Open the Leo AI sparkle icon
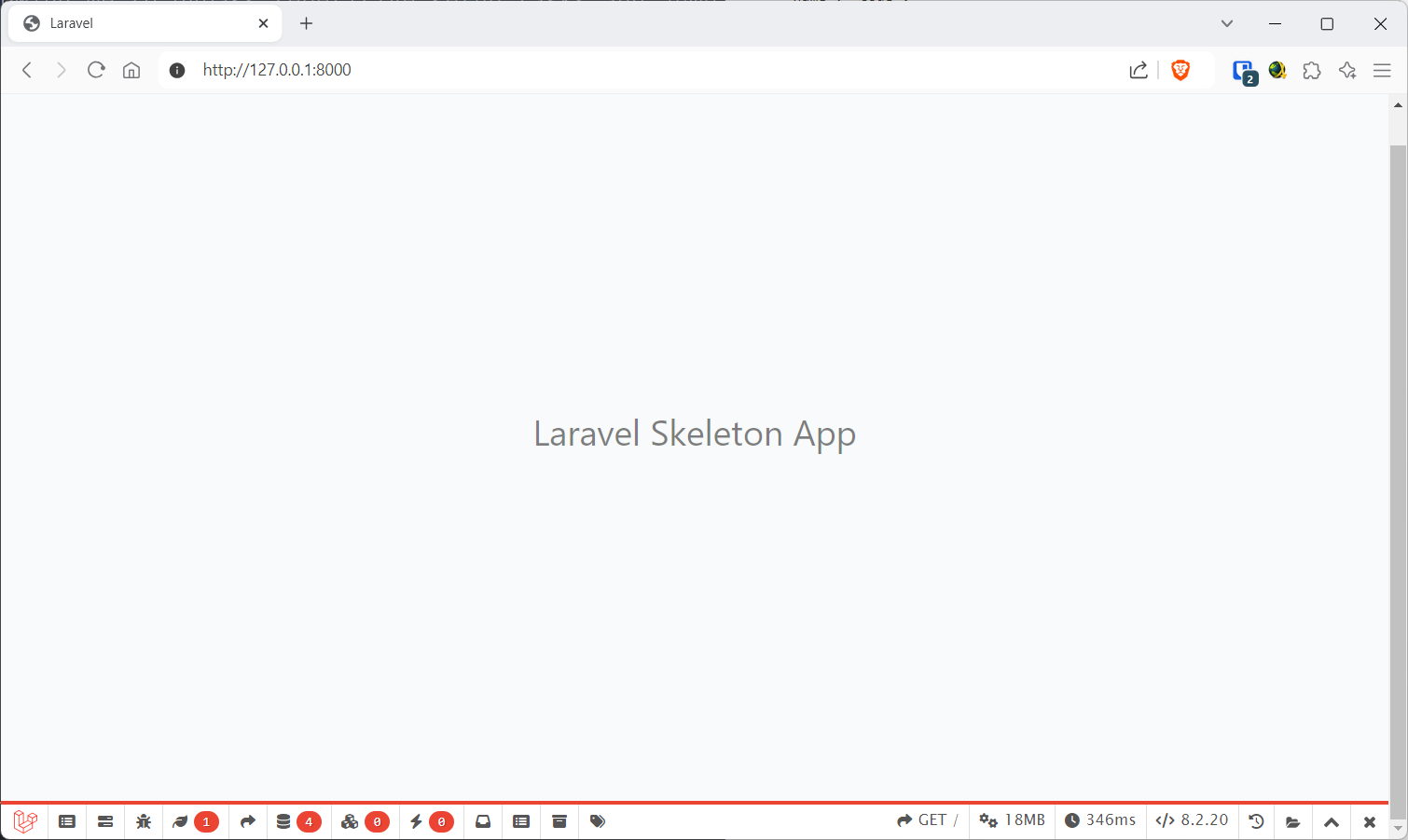Screen dimensions: 1408x840 click(1347, 70)
